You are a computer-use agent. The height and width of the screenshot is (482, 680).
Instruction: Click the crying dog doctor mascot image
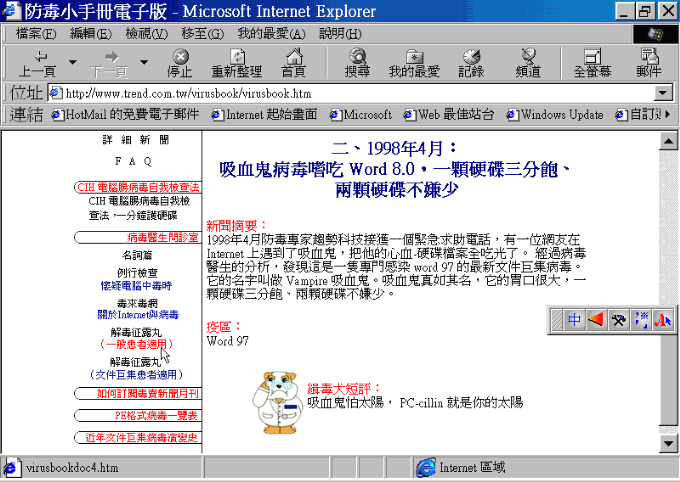(x=278, y=402)
